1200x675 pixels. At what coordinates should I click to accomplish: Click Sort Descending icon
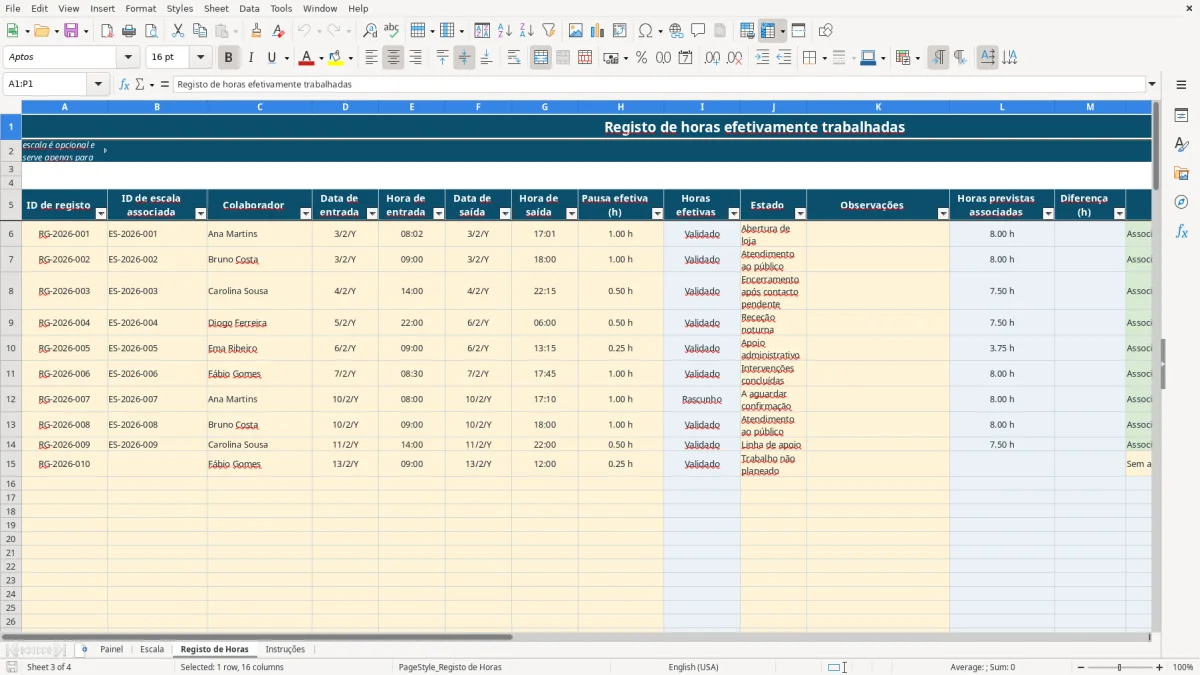526,31
